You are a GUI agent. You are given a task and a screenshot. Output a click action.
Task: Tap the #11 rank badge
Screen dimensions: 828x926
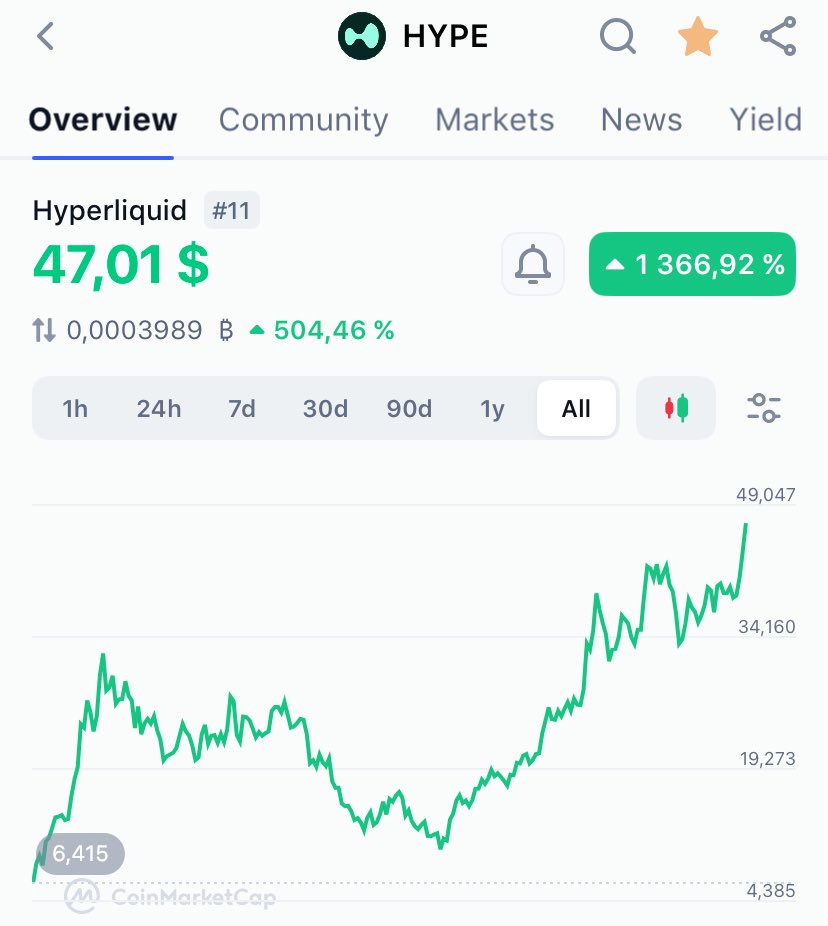click(232, 210)
